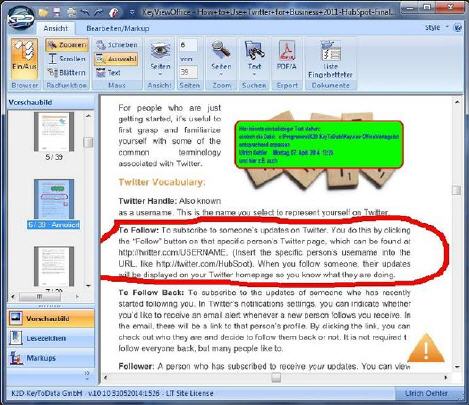Toggle the Auswahl mouse mode
Viewport: 469px width, 405px height.
point(116,59)
